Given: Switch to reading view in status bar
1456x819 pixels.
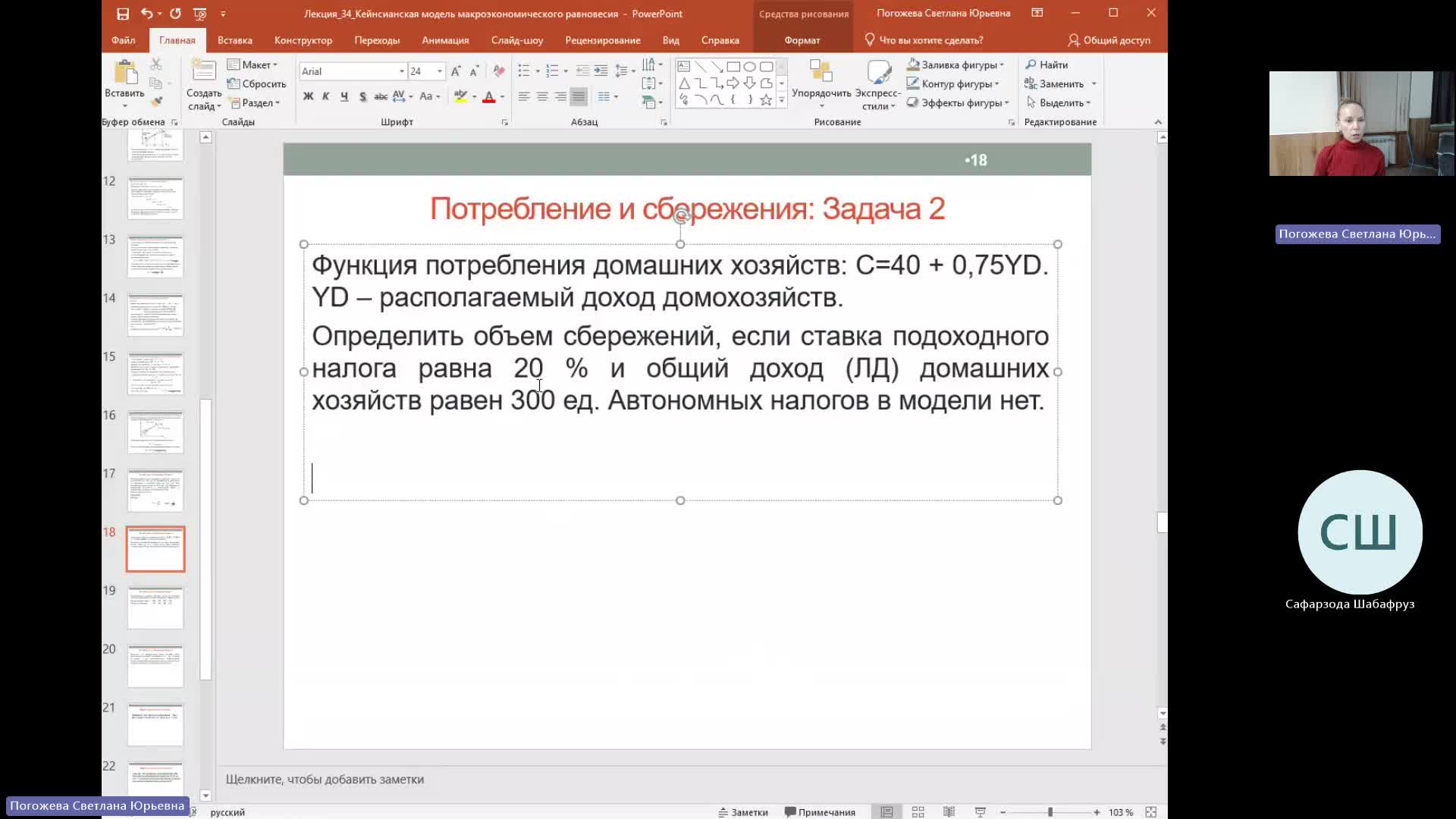Looking at the screenshot, I should (x=949, y=812).
